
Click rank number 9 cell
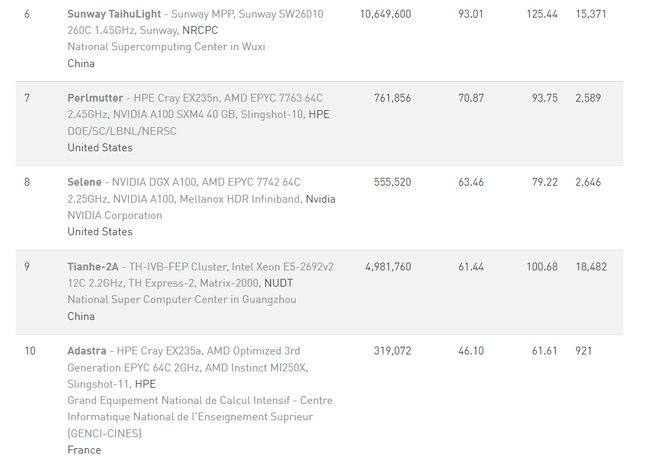coord(27,267)
